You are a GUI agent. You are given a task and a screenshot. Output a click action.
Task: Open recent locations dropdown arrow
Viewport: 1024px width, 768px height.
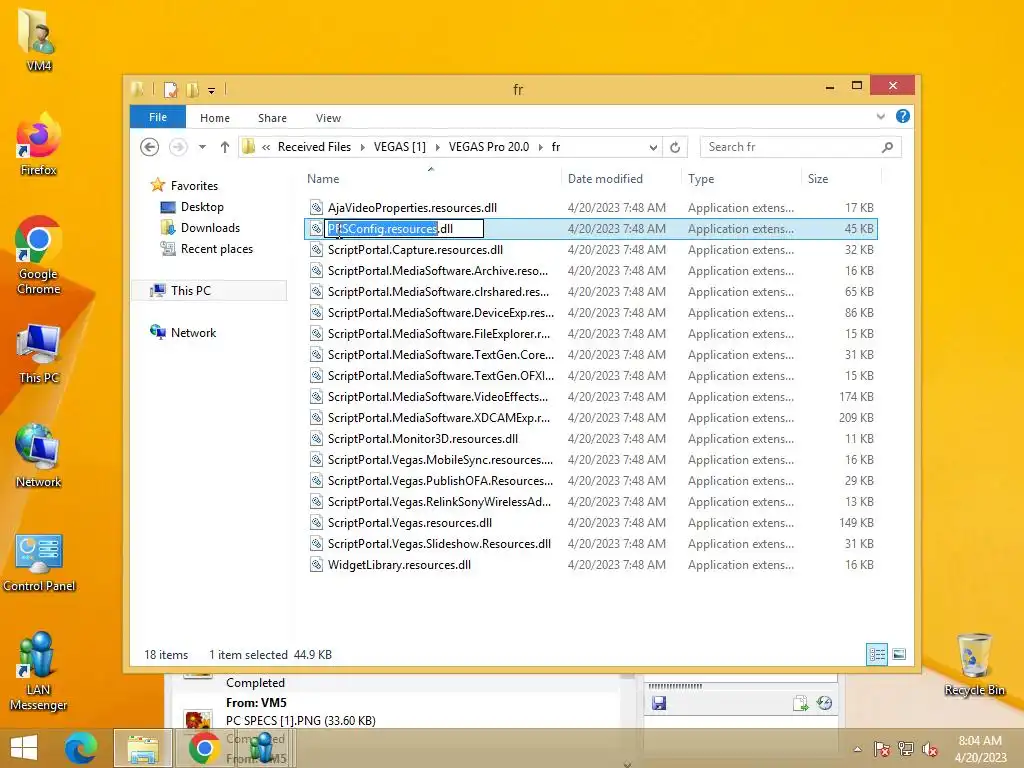coord(202,147)
